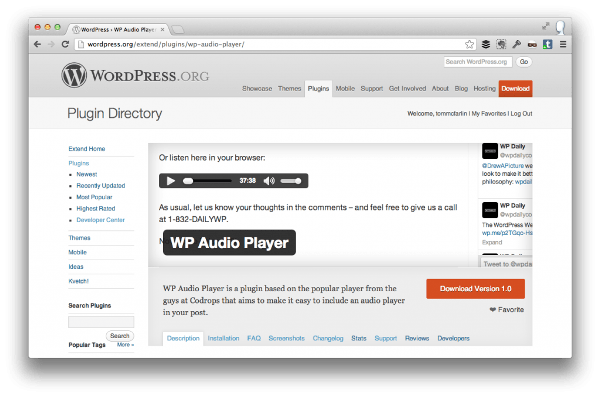
Task: Switch to the Stats tab
Action: coord(359,338)
